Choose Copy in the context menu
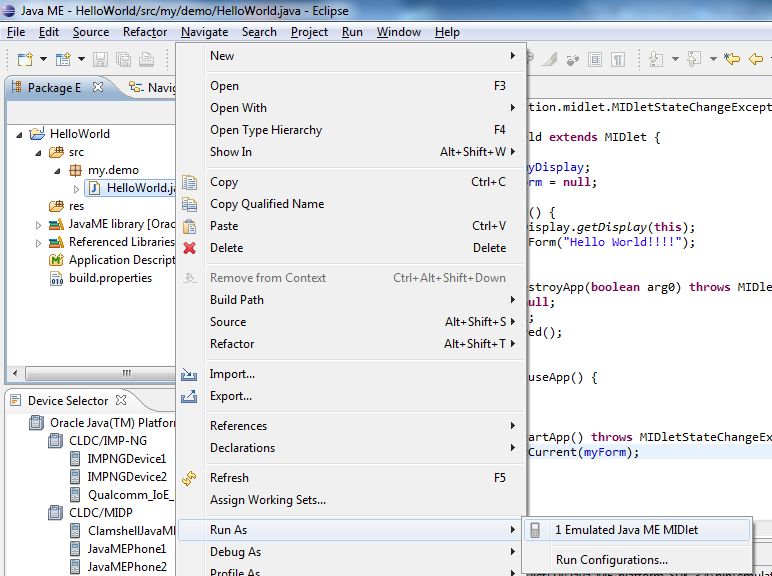 pyautogui.click(x=351, y=182)
